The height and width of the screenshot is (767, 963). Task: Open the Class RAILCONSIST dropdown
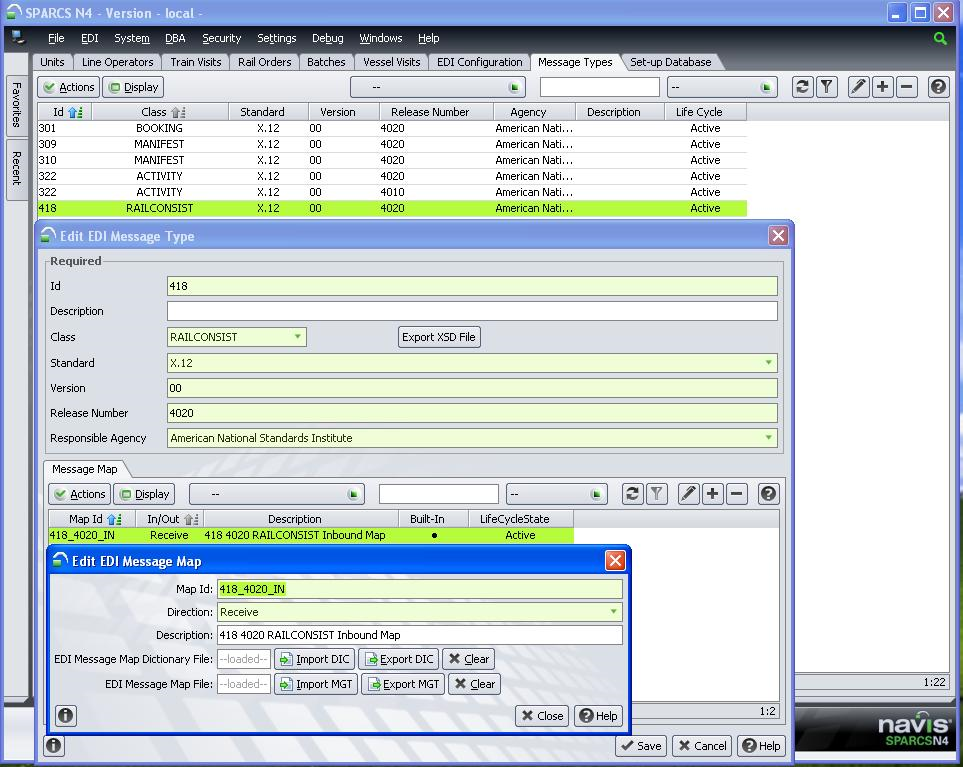tap(297, 337)
